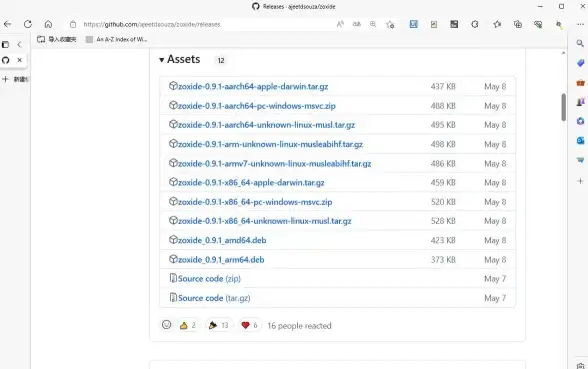Activate the read aloud icon in the address bar
This screenshot has width=588, height=369.
click(x=340, y=24)
